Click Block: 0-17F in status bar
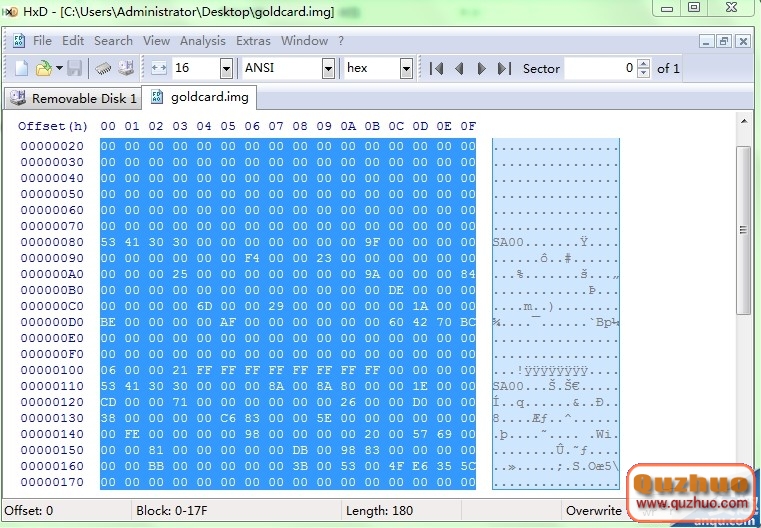 [x=172, y=511]
